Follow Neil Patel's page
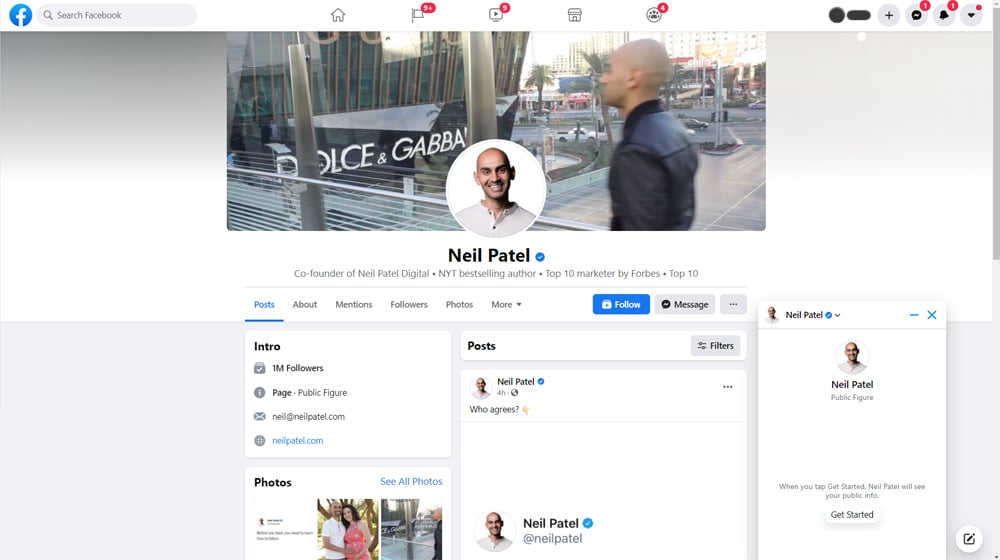The height and width of the screenshot is (560, 1000). coord(621,304)
